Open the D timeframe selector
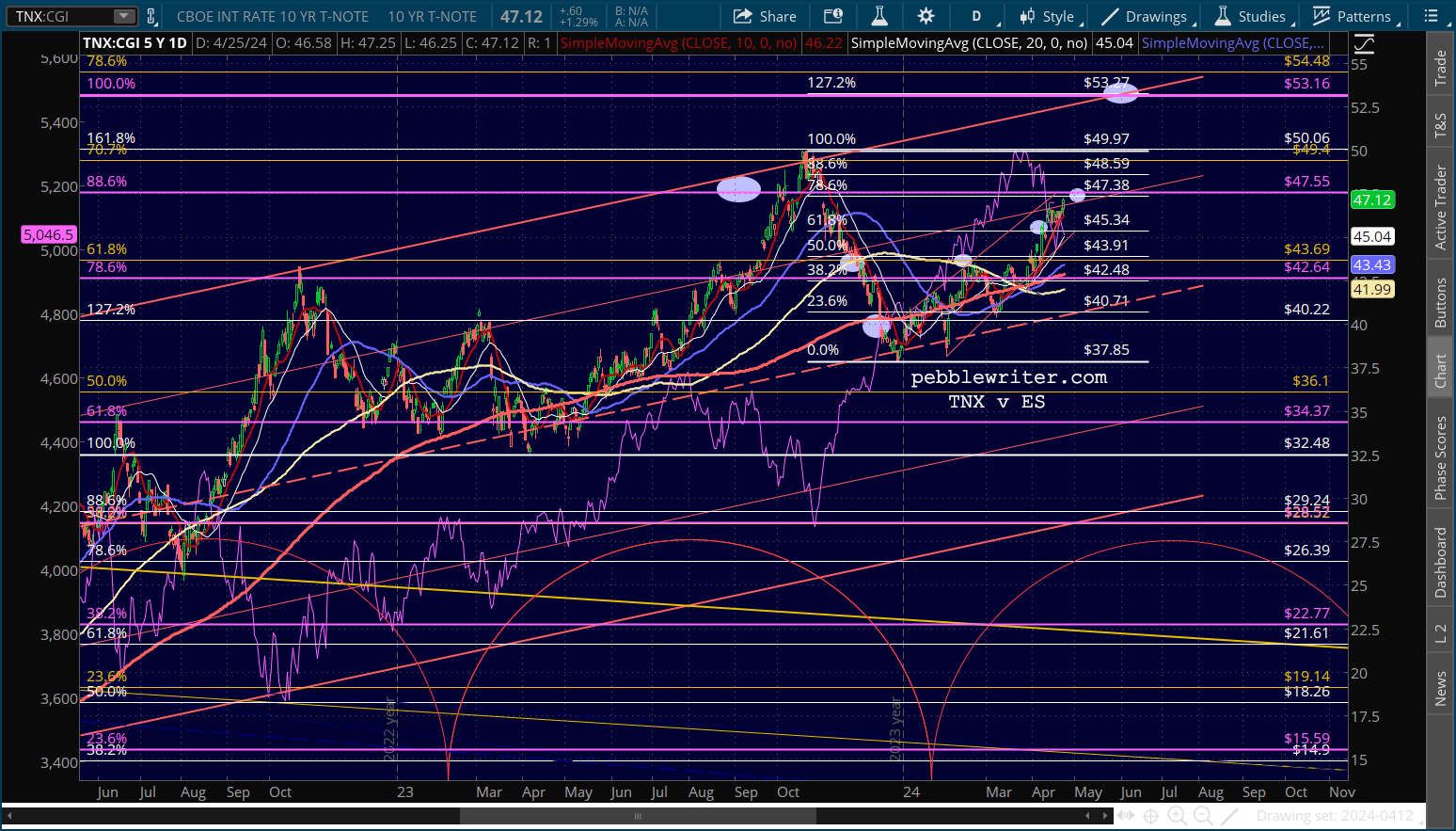The width and height of the screenshot is (1456, 831). pyautogui.click(x=976, y=16)
